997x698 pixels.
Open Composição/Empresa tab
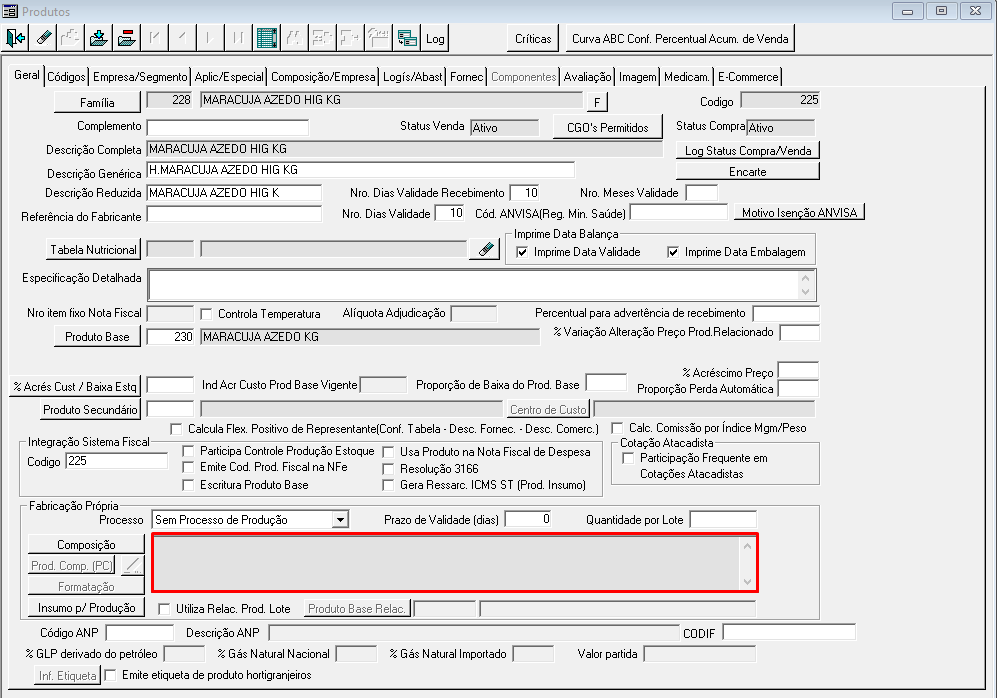click(323, 77)
